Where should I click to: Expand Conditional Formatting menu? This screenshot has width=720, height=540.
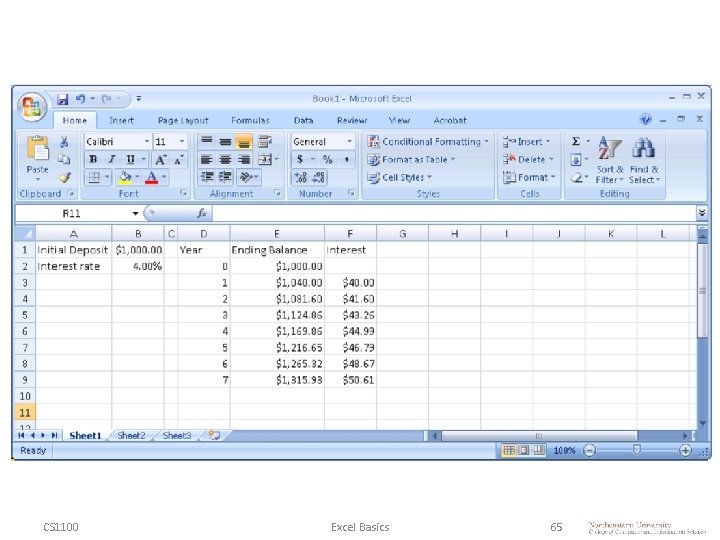click(x=428, y=142)
